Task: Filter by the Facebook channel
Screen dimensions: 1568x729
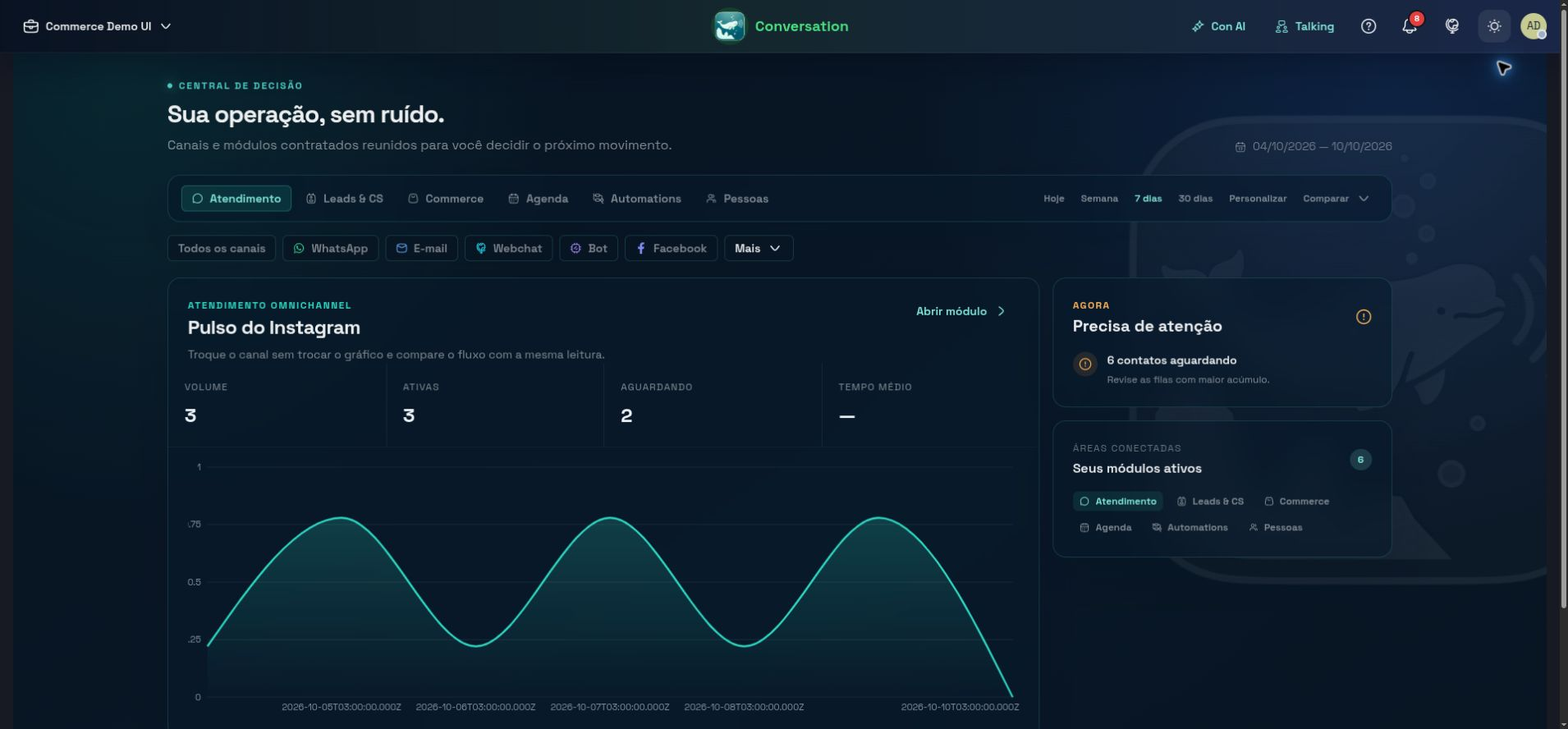Action: click(x=672, y=249)
